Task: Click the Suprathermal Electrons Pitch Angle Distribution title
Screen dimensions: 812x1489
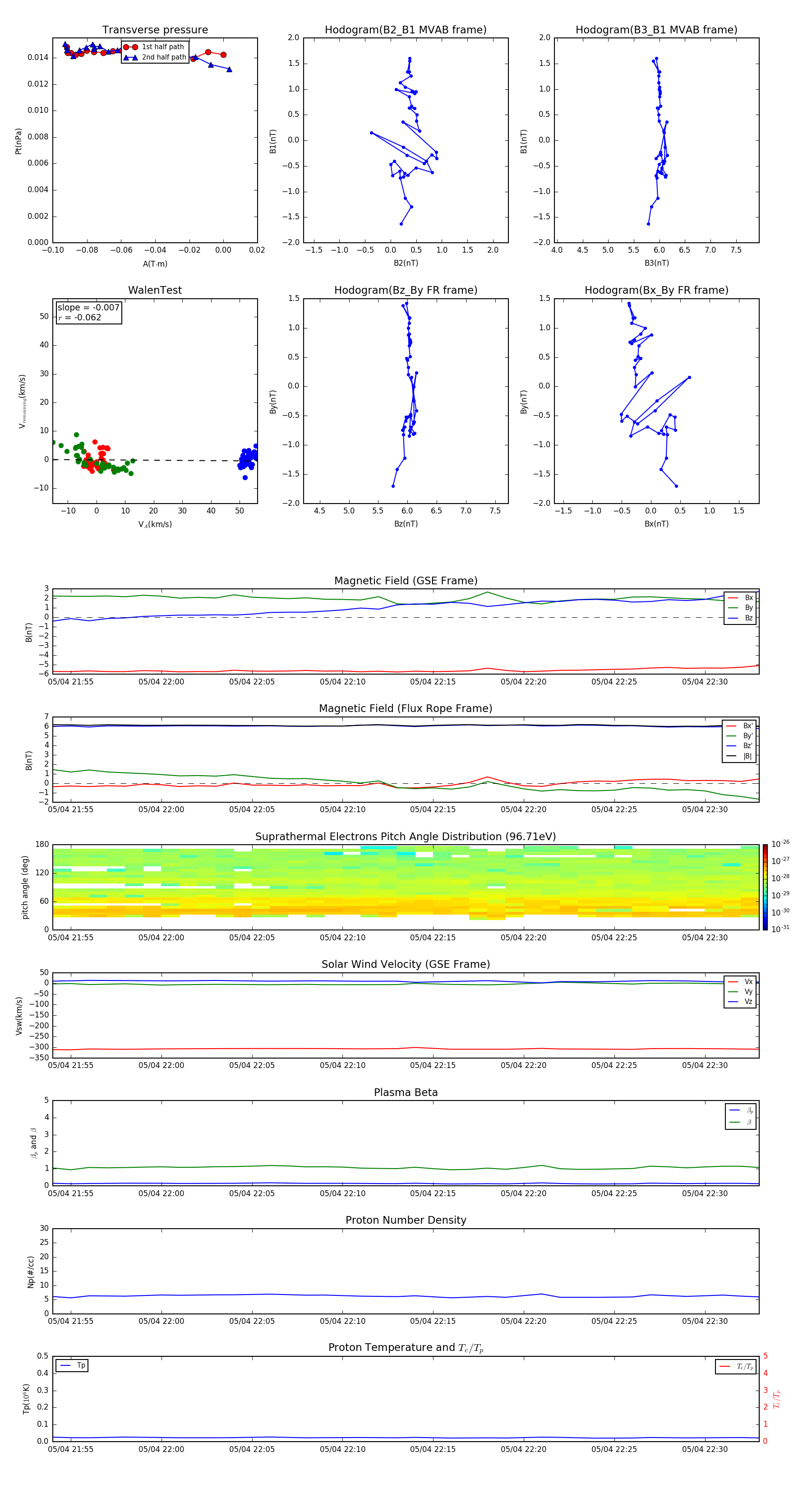Action: click(406, 837)
